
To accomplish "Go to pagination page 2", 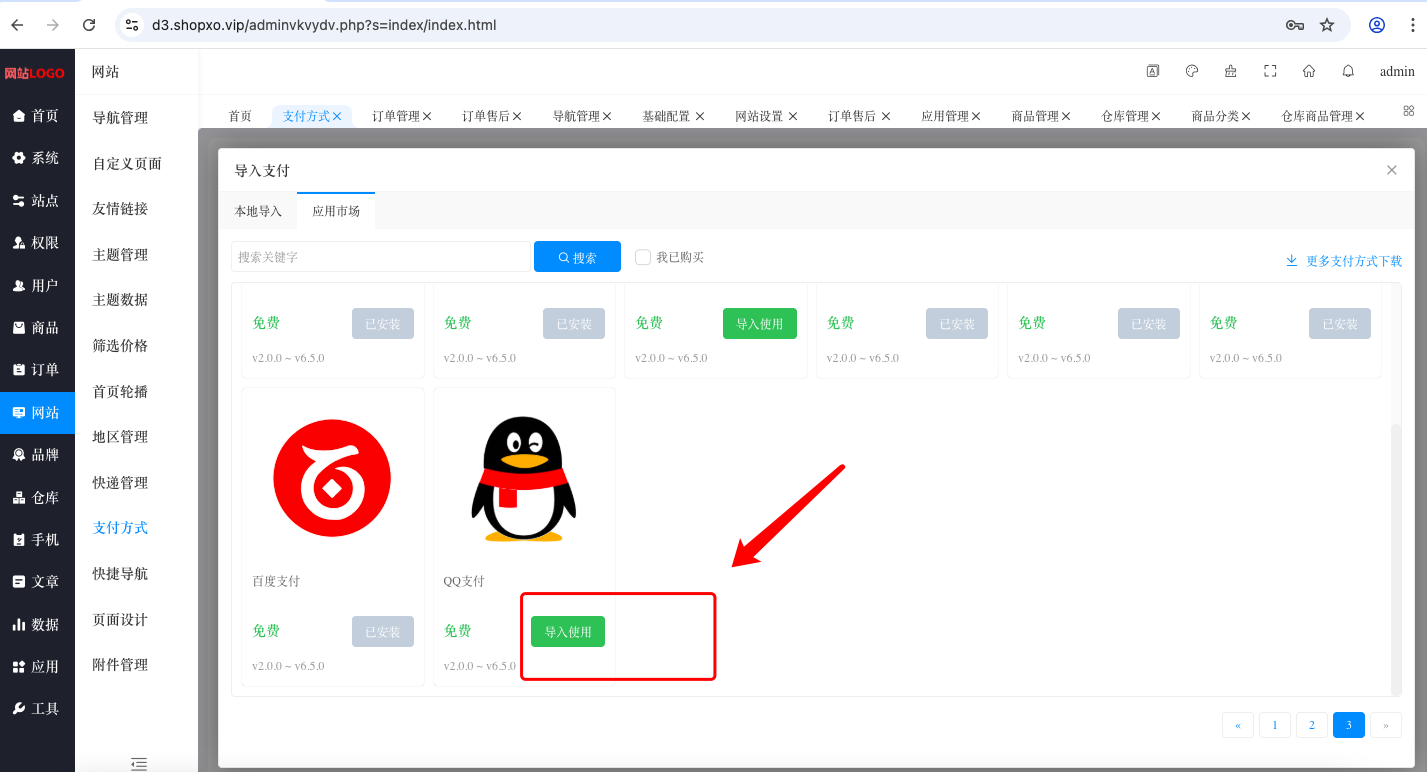I will coord(1312,725).
